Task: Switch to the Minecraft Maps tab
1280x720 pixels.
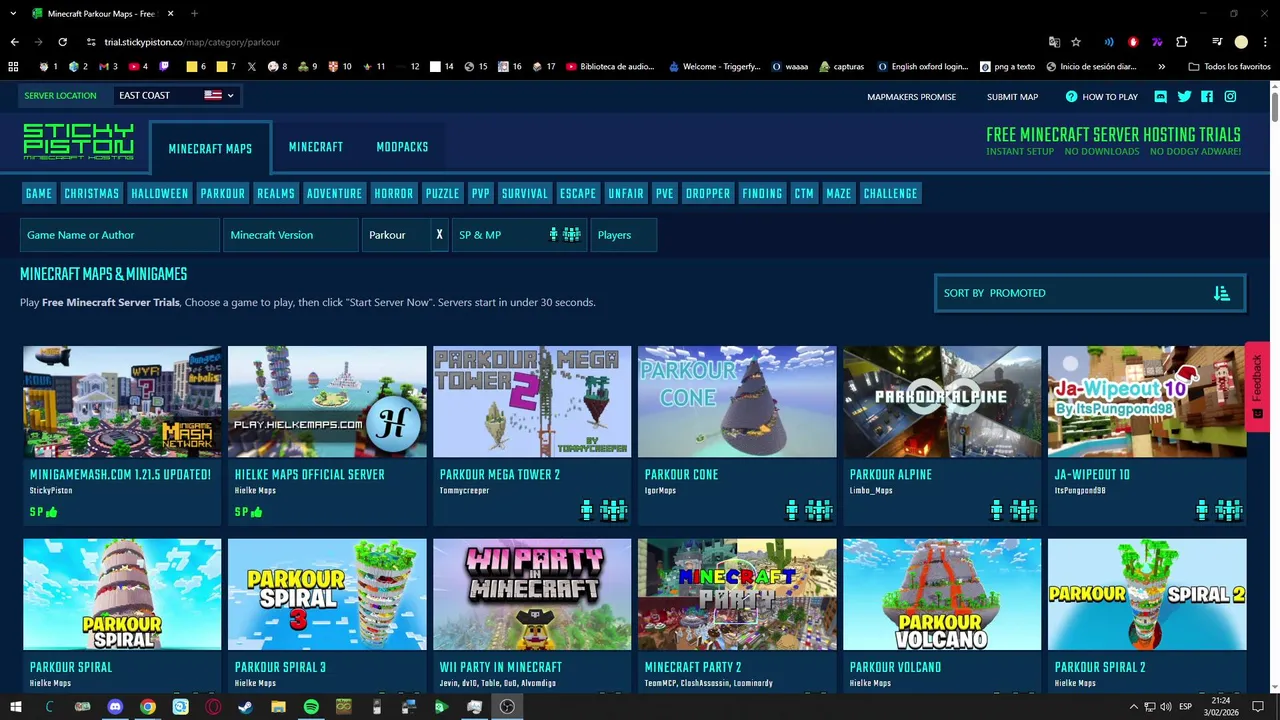Action: [210, 149]
